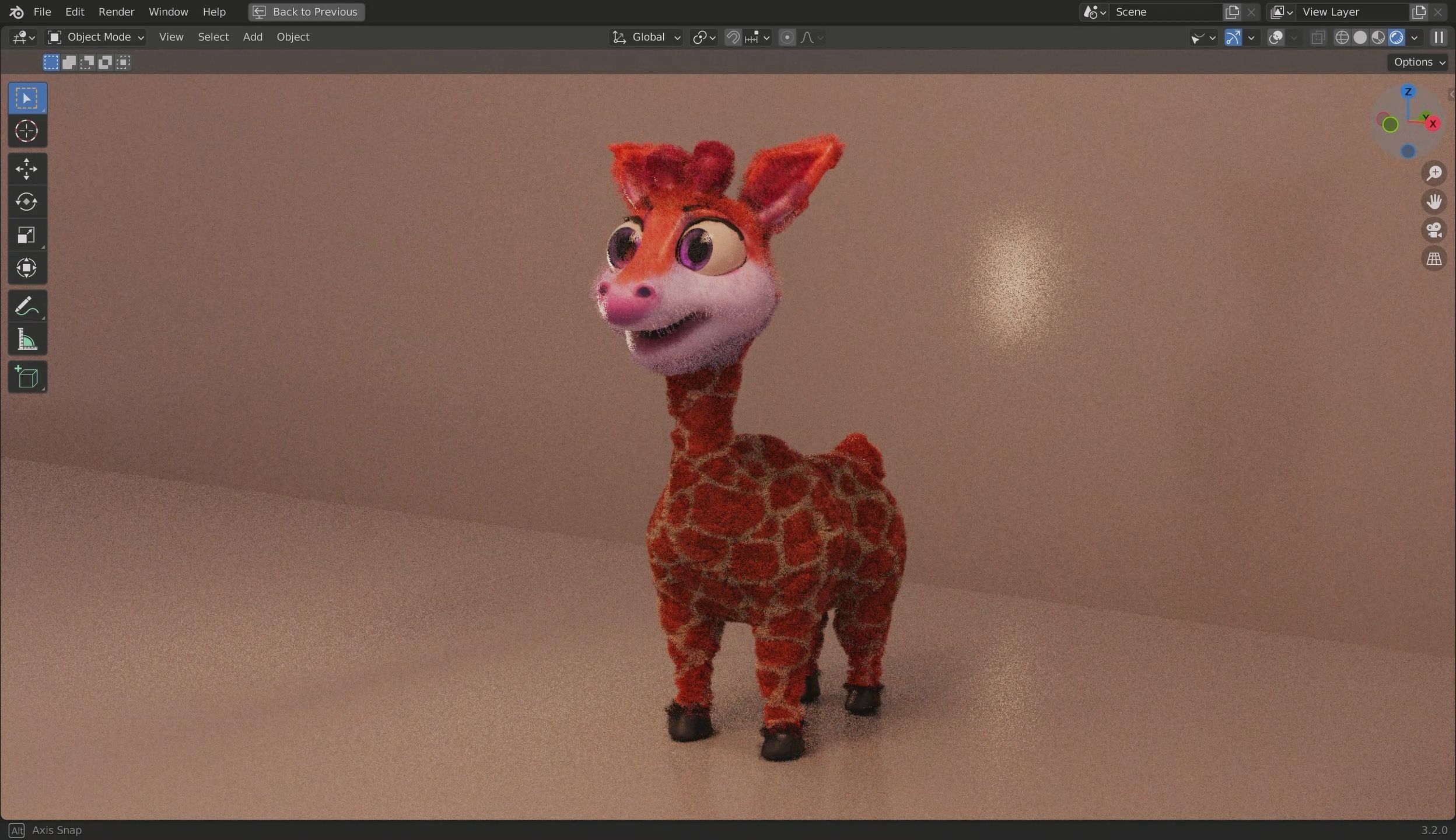Open the Object Mode dropdown

[96, 37]
